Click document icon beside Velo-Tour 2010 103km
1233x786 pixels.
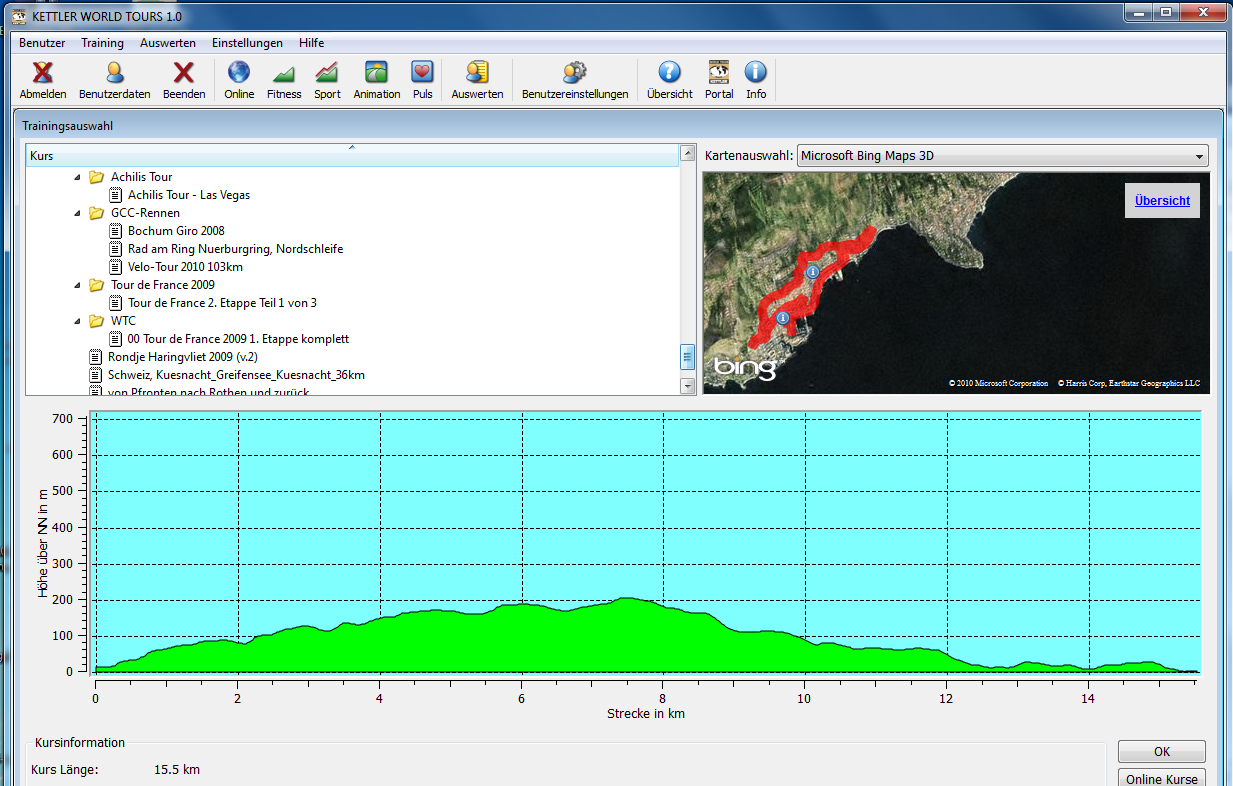[116, 267]
